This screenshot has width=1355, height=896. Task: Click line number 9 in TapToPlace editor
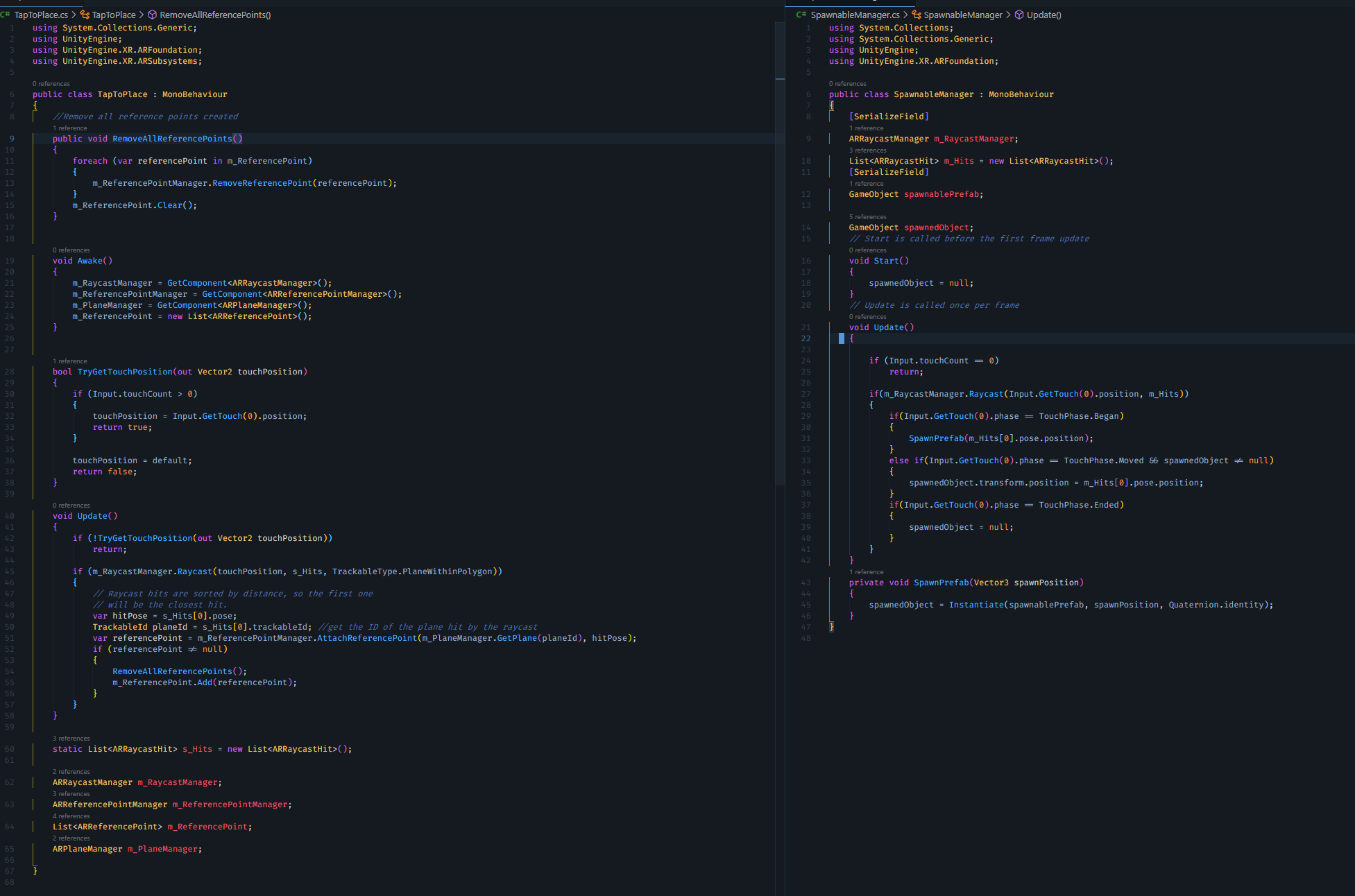coord(12,139)
